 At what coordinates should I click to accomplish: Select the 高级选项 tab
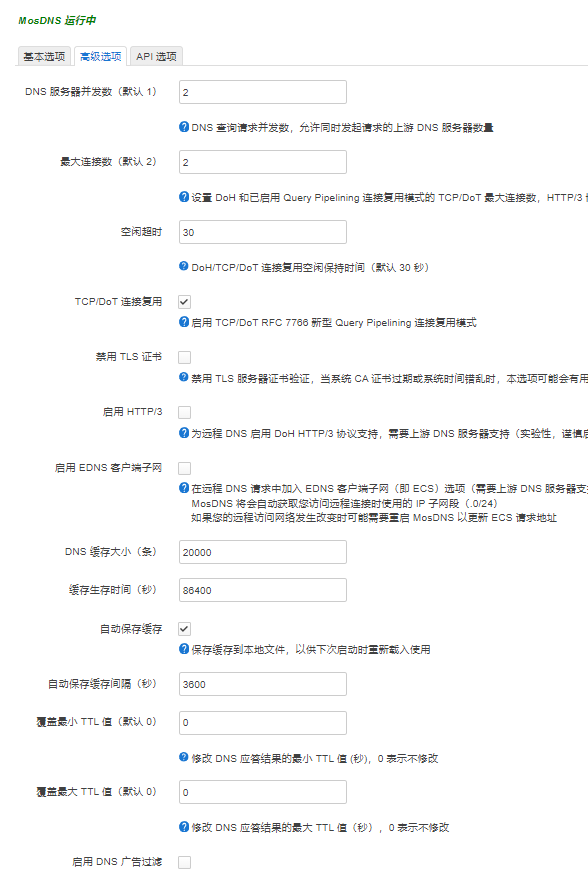[100, 56]
